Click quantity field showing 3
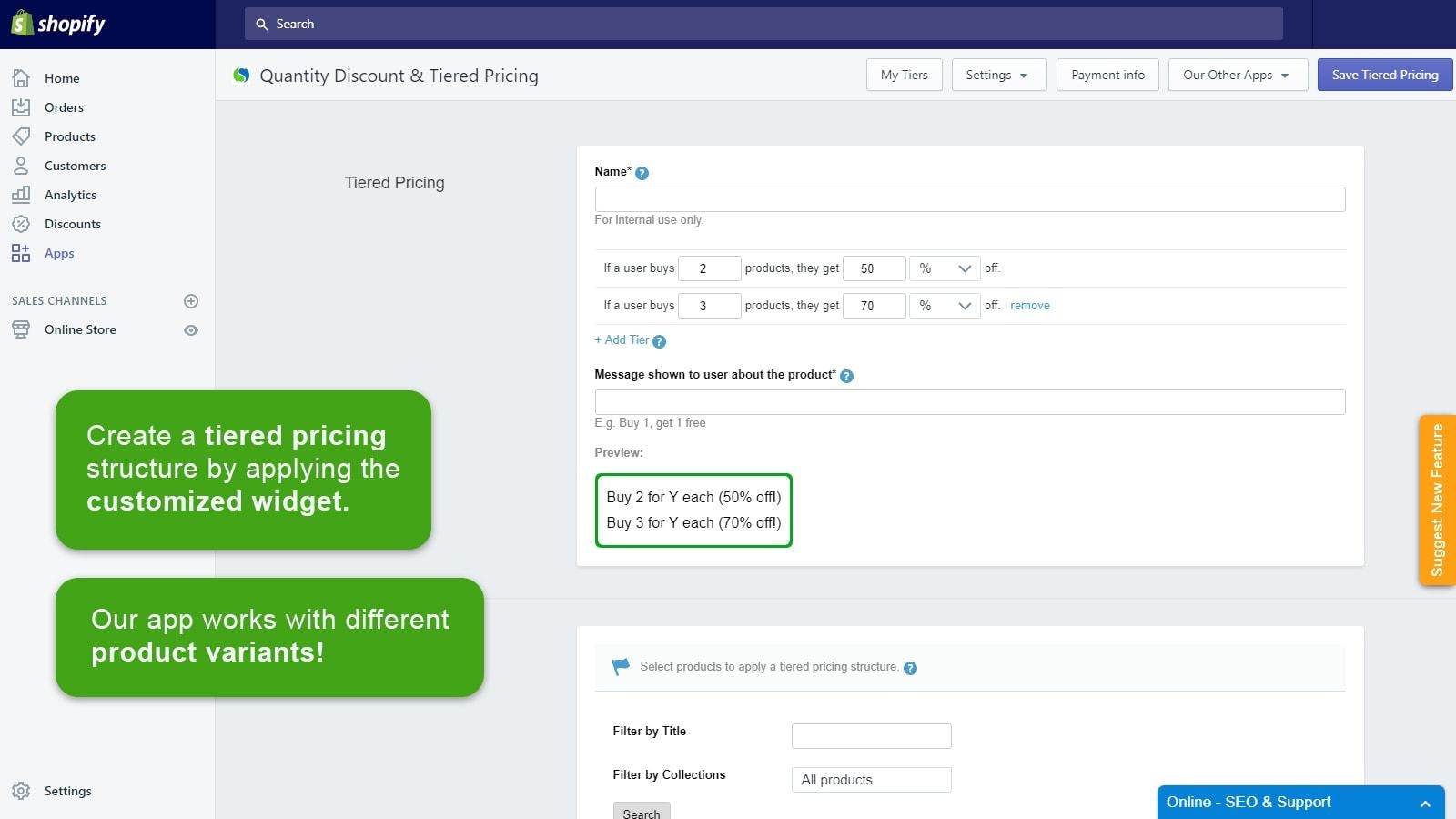The height and width of the screenshot is (819, 1456). coord(710,306)
